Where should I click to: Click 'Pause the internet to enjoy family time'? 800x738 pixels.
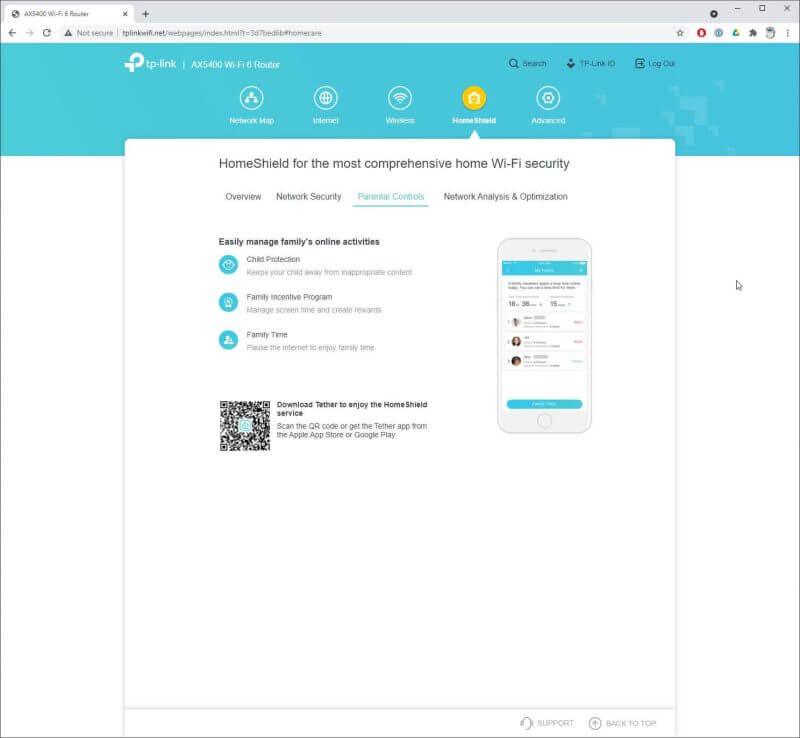point(310,348)
